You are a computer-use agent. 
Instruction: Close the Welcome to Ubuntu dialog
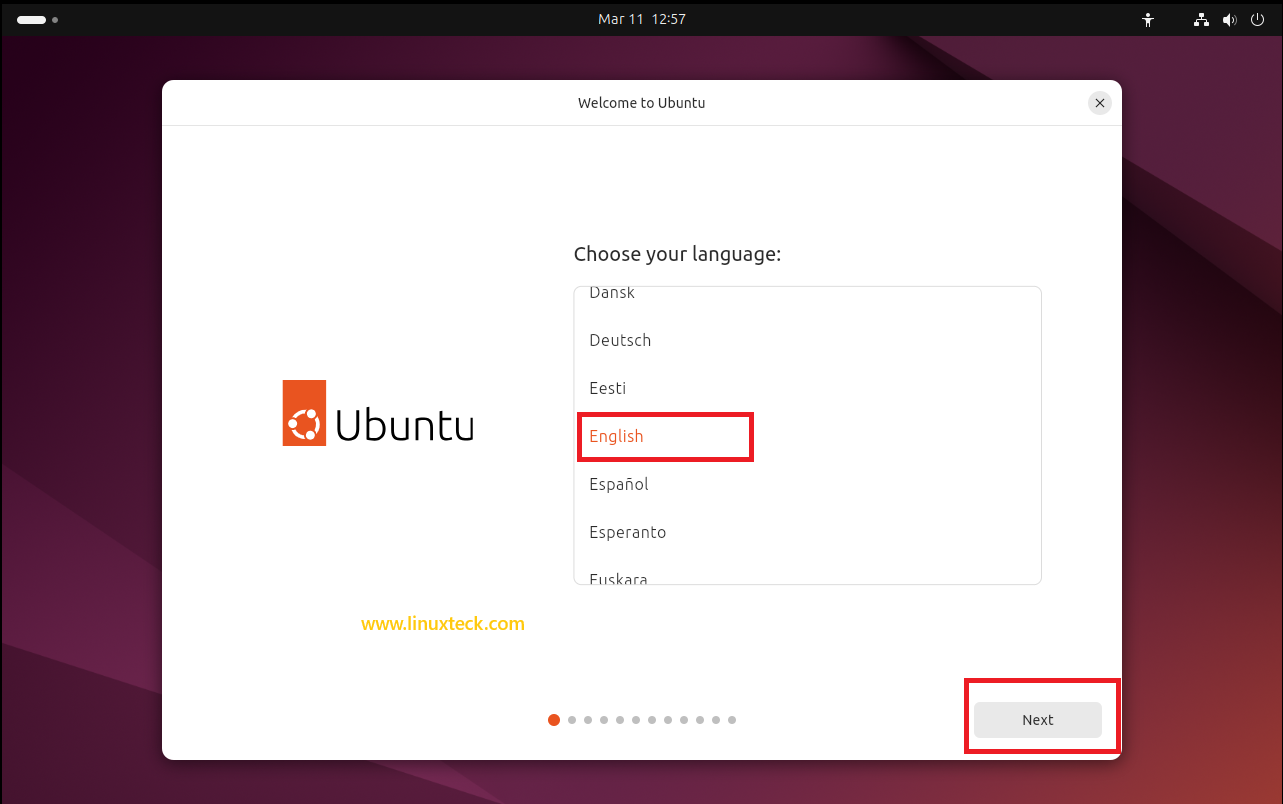[x=1099, y=102]
